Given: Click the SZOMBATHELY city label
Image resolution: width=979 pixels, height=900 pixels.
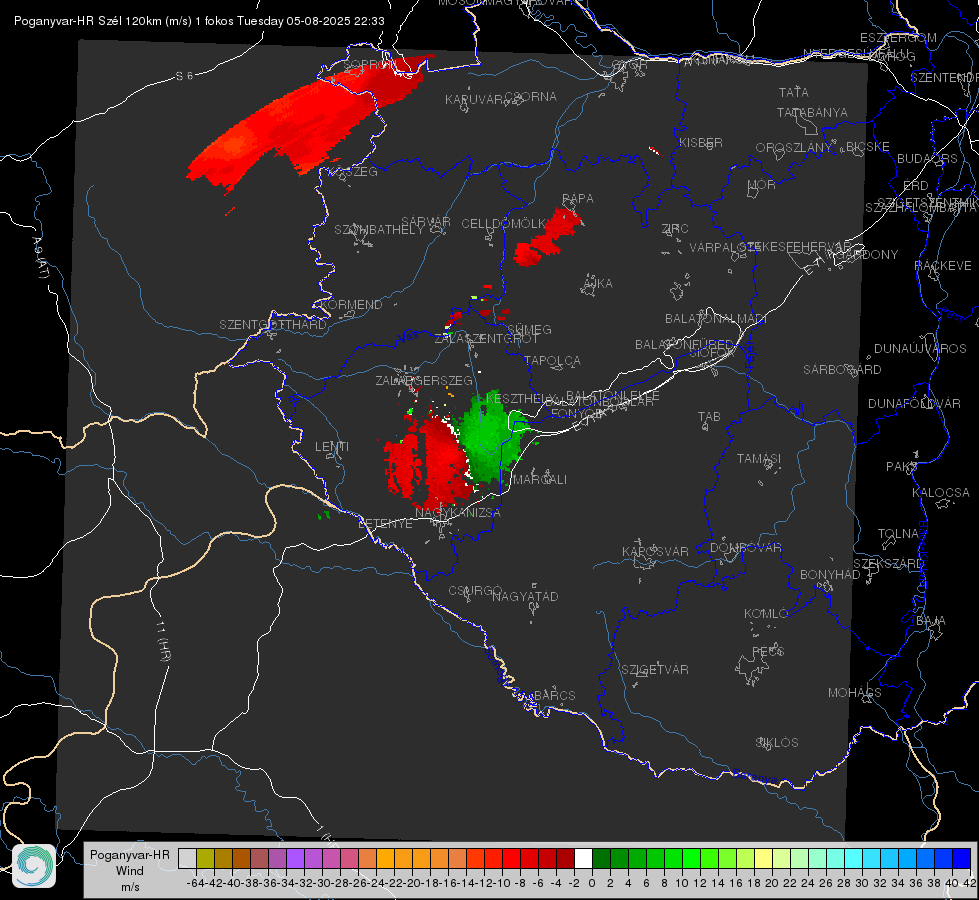Looking at the screenshot, I should point(379,230).
